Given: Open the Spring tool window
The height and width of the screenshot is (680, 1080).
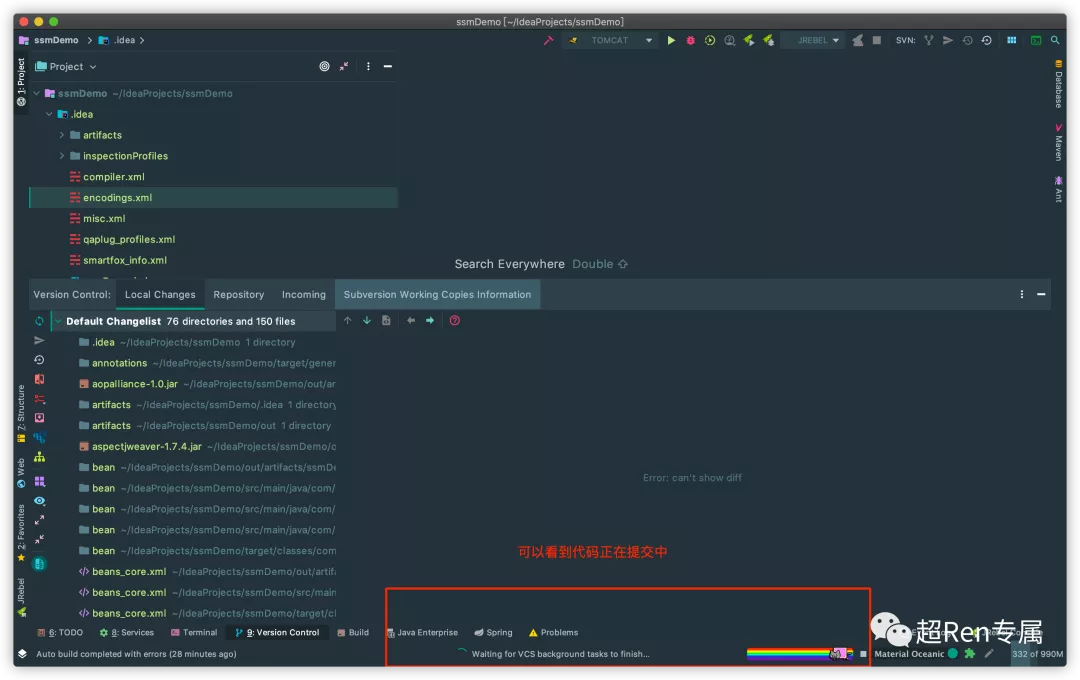Looking at the screenshot, I should 493,632.
